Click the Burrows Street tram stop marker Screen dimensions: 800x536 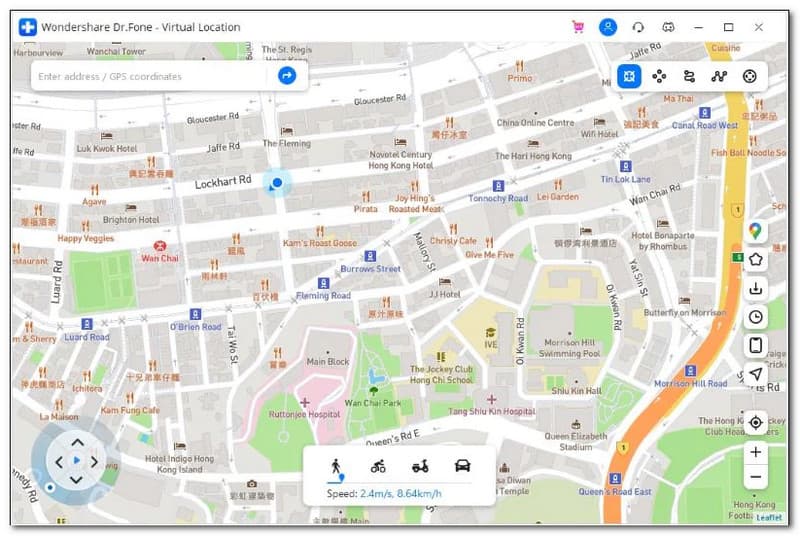point(370,256)
